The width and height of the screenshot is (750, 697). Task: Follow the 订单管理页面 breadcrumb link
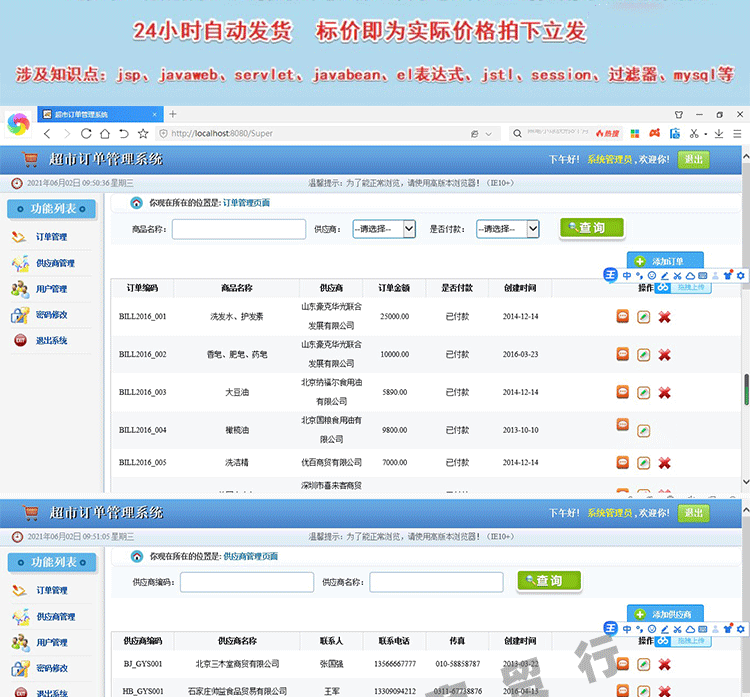(246, 203)
